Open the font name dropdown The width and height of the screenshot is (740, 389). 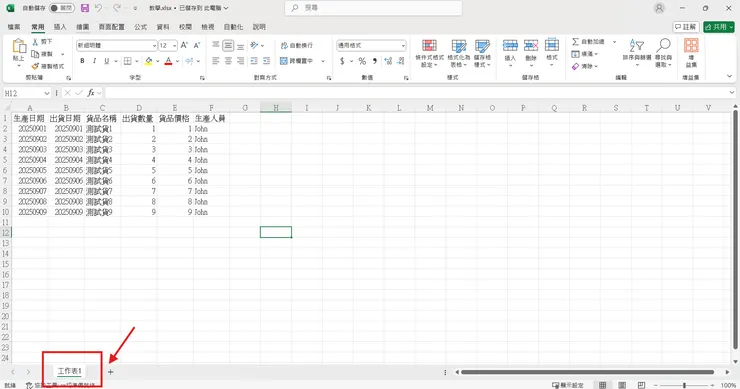(154, 45)
